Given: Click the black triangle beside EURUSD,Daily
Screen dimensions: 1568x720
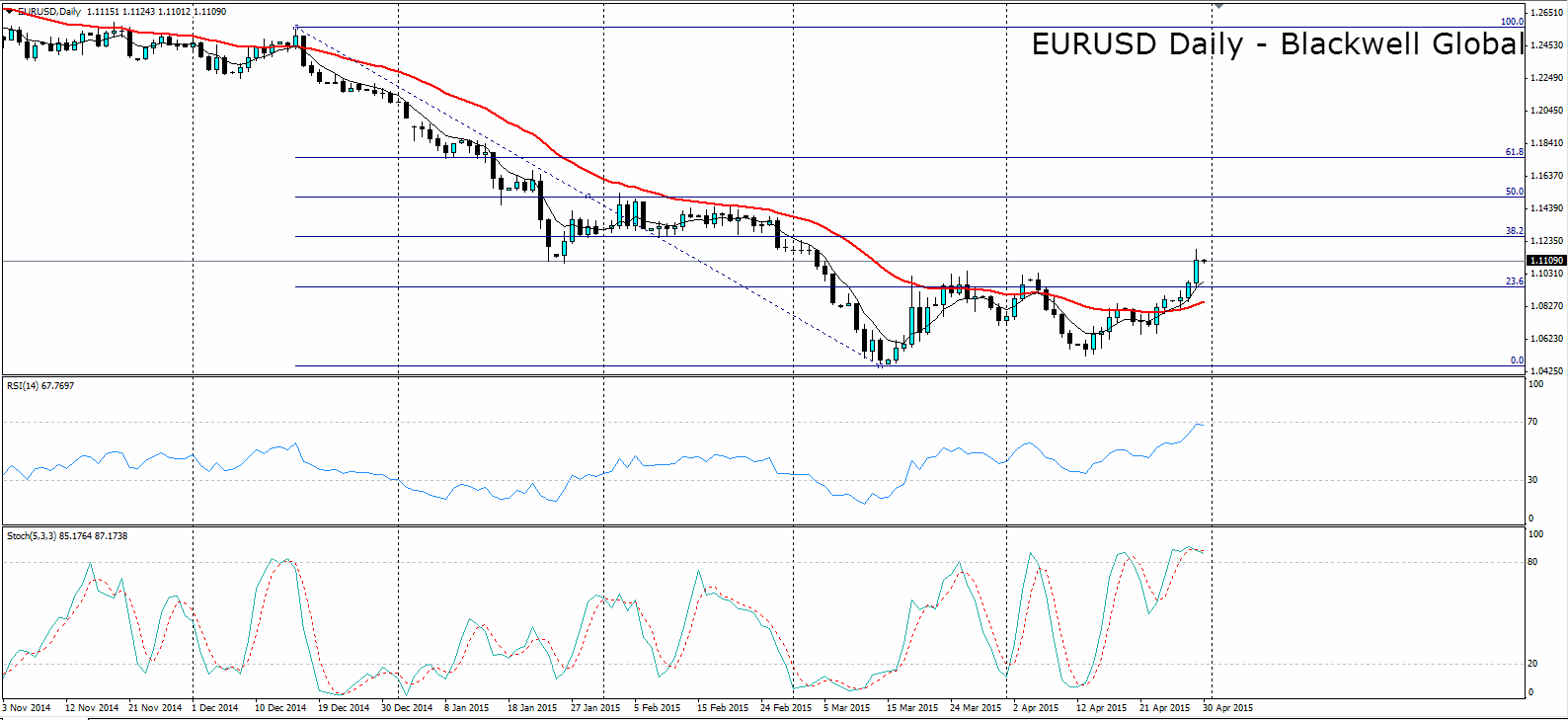Looking at the screenshot, I should [x=9, y=11].
